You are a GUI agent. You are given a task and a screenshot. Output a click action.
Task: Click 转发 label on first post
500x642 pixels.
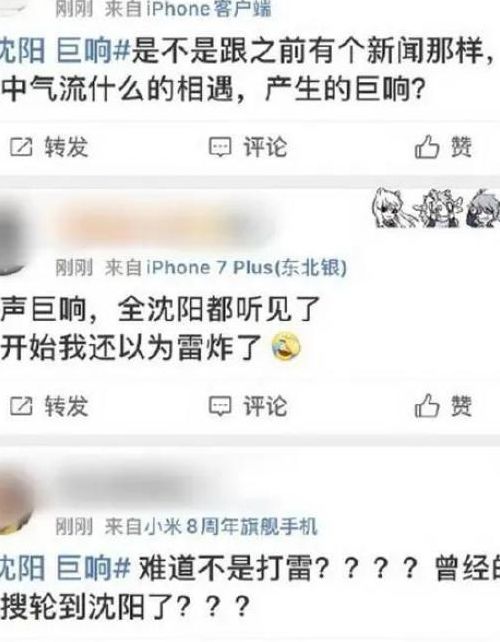coord(66,147)
